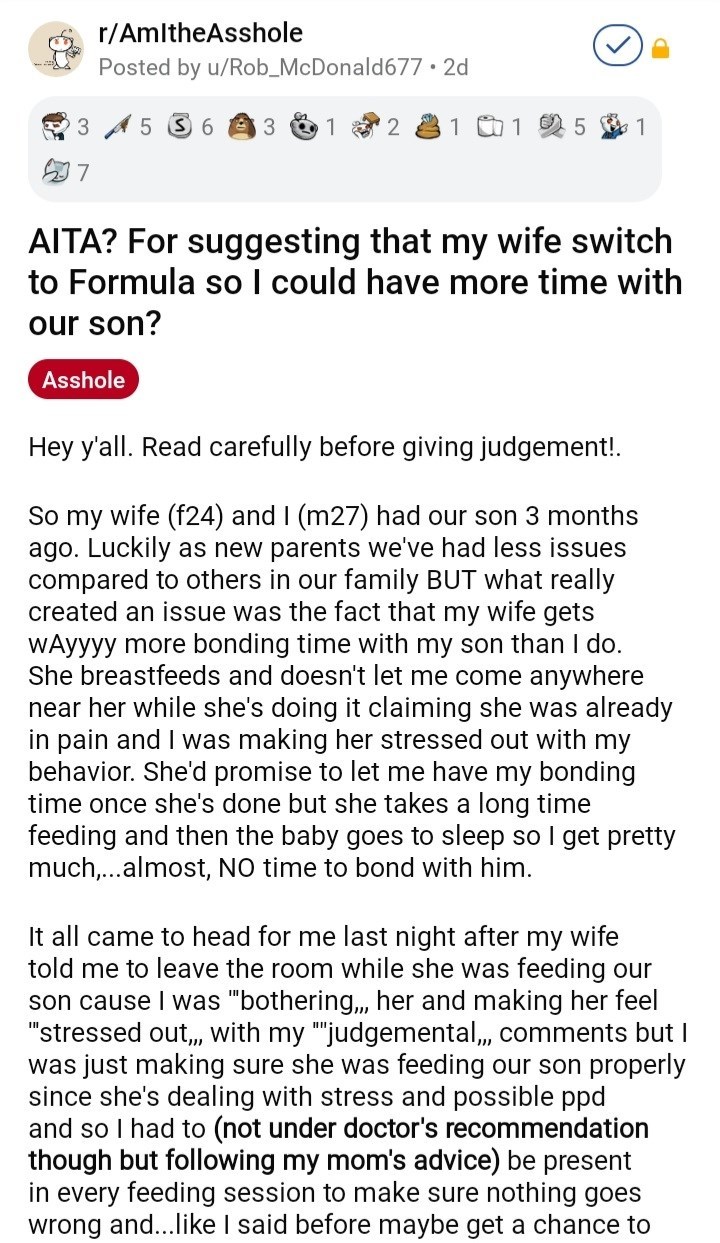Viewport: 720px width, 1243px height.
Task: Expand the awards bar
Action: (350, 150)
